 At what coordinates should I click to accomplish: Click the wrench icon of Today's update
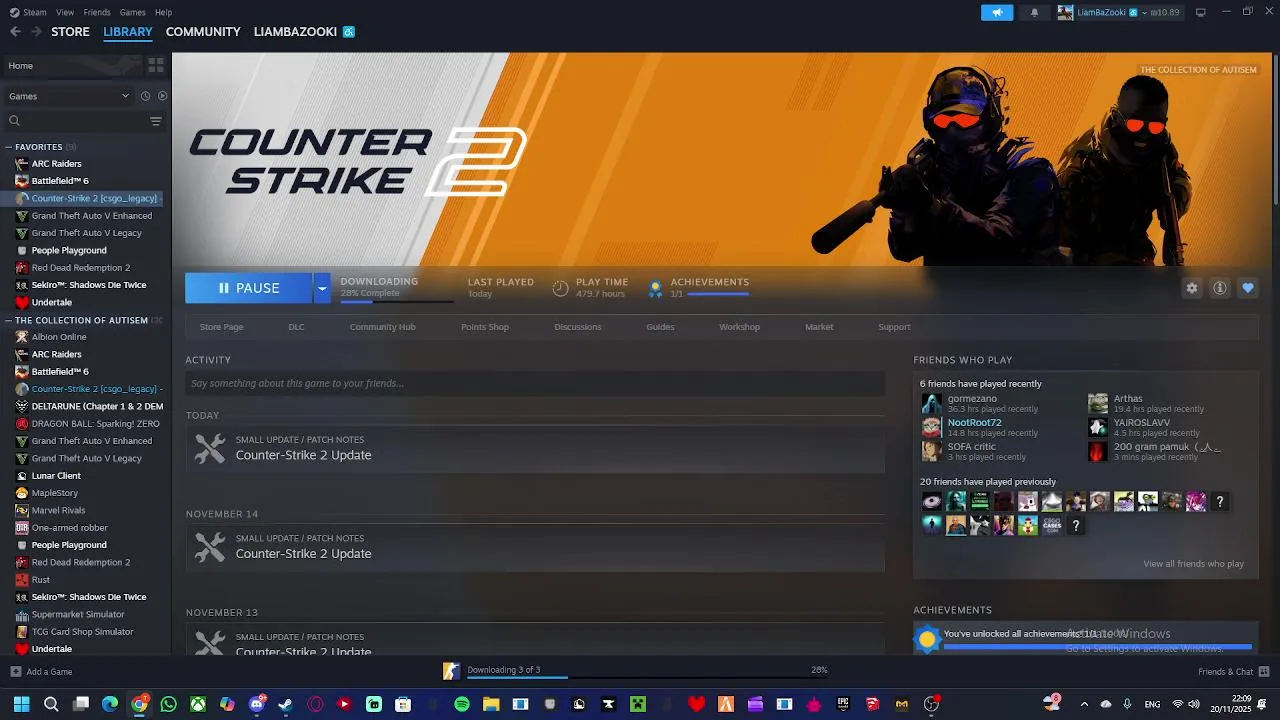coord(210,448)
